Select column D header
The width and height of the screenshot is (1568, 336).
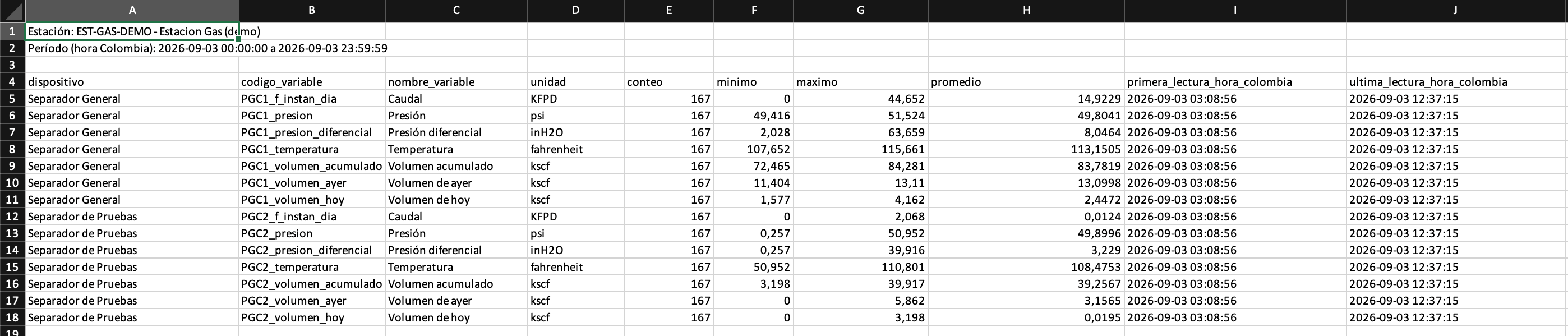(576, 10)
